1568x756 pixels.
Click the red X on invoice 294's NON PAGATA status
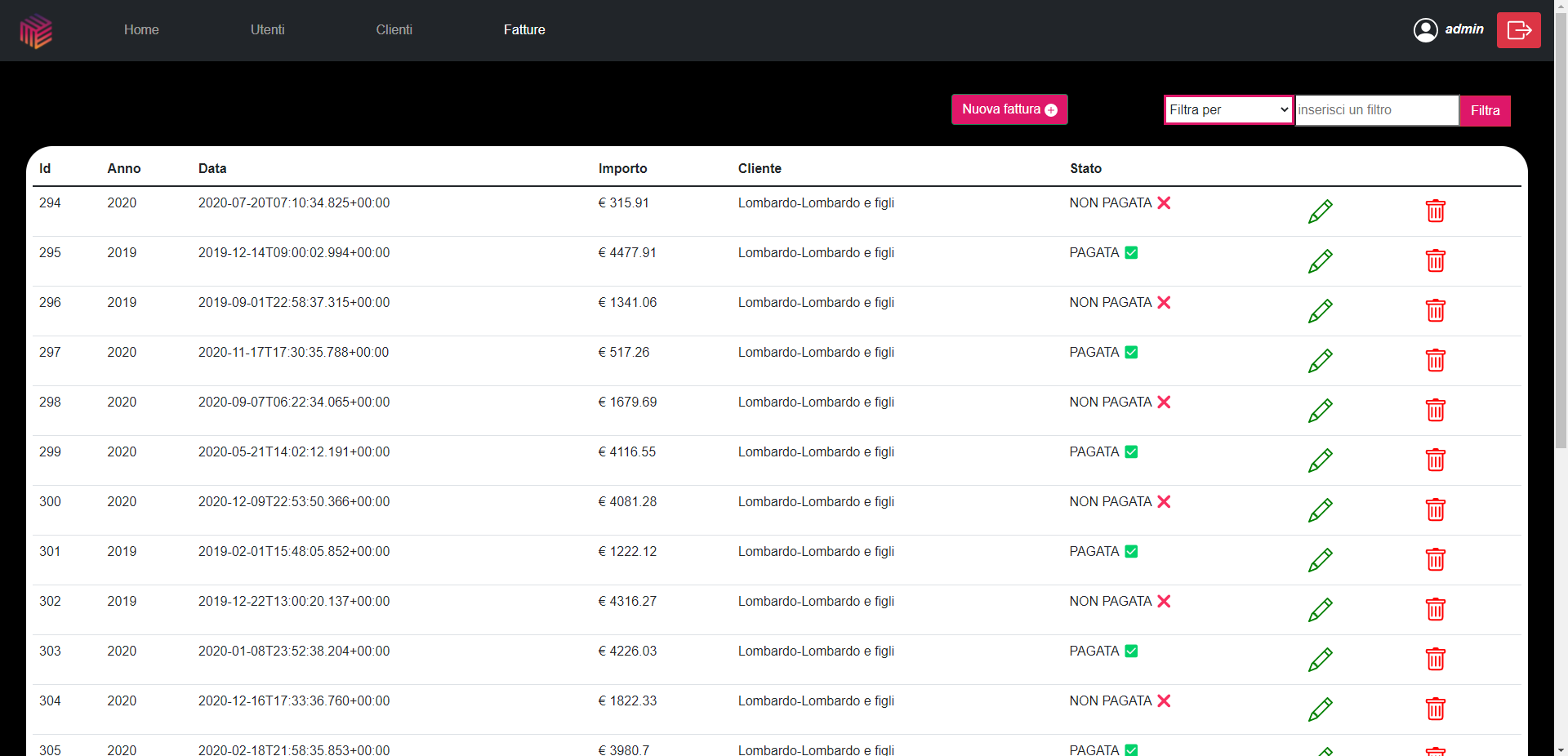point(1164,202)
